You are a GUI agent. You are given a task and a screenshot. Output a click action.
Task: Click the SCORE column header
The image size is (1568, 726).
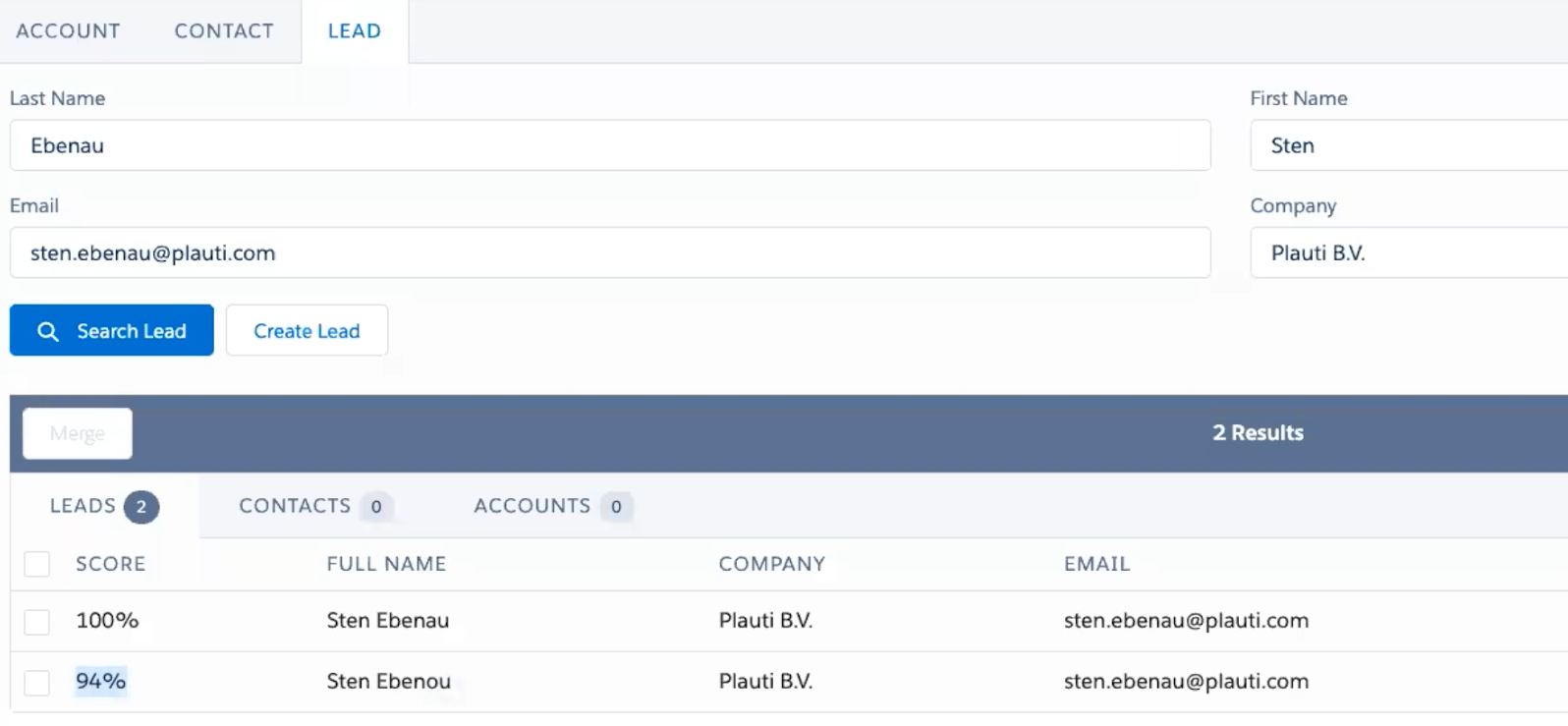111,564
